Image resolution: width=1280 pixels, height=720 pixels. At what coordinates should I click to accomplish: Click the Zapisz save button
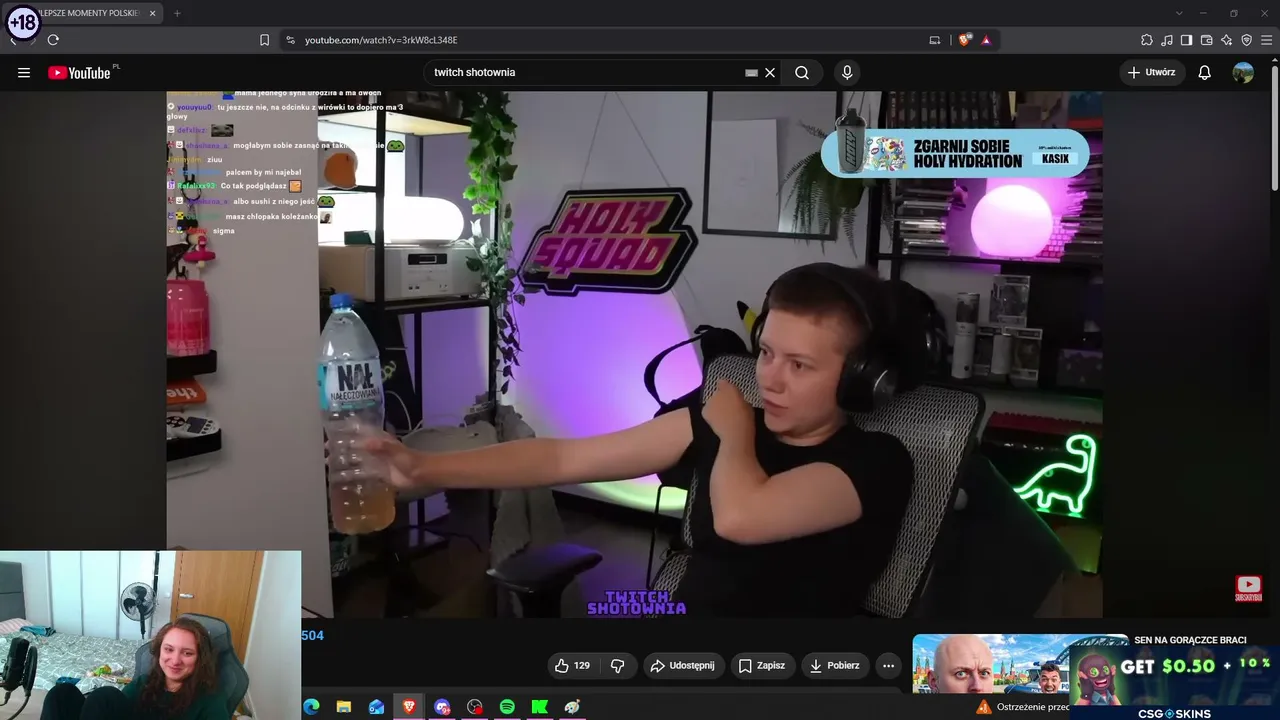(x=761, y=665)
